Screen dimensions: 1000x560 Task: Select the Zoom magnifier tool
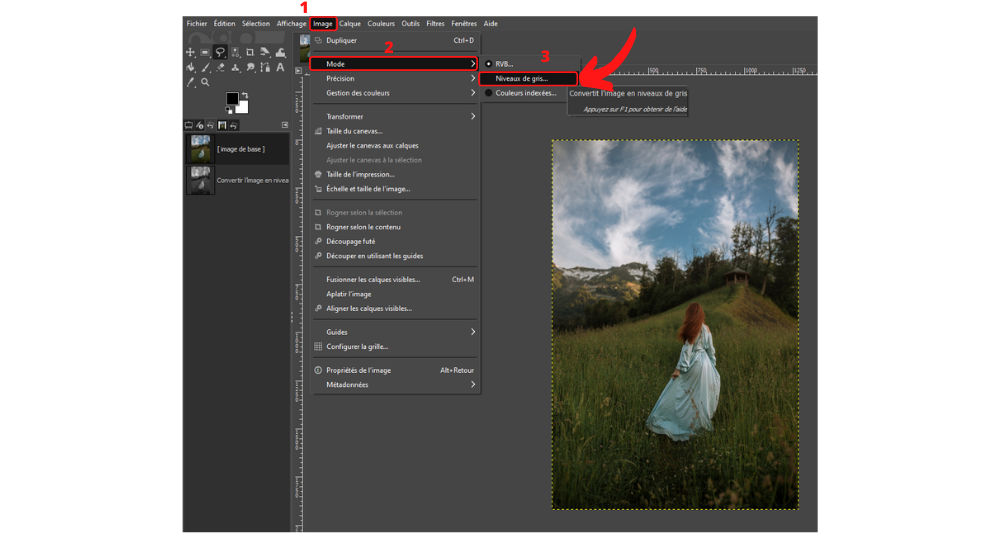tap(205, 82)
